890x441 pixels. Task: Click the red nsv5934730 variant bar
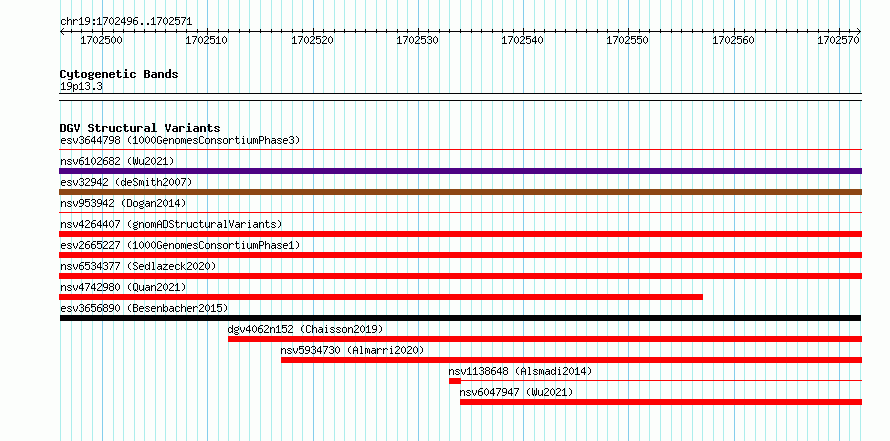(x=571, y=360)
